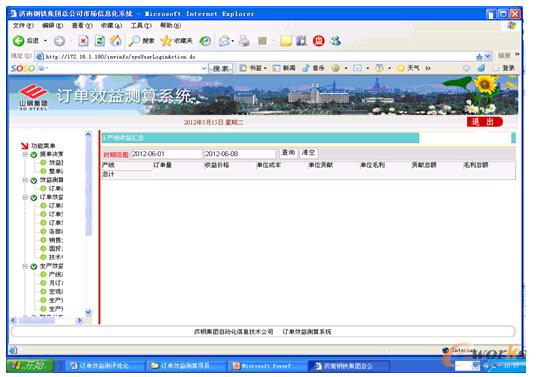Collapse the 生产效益 tree node

click(x=25, y=266)
